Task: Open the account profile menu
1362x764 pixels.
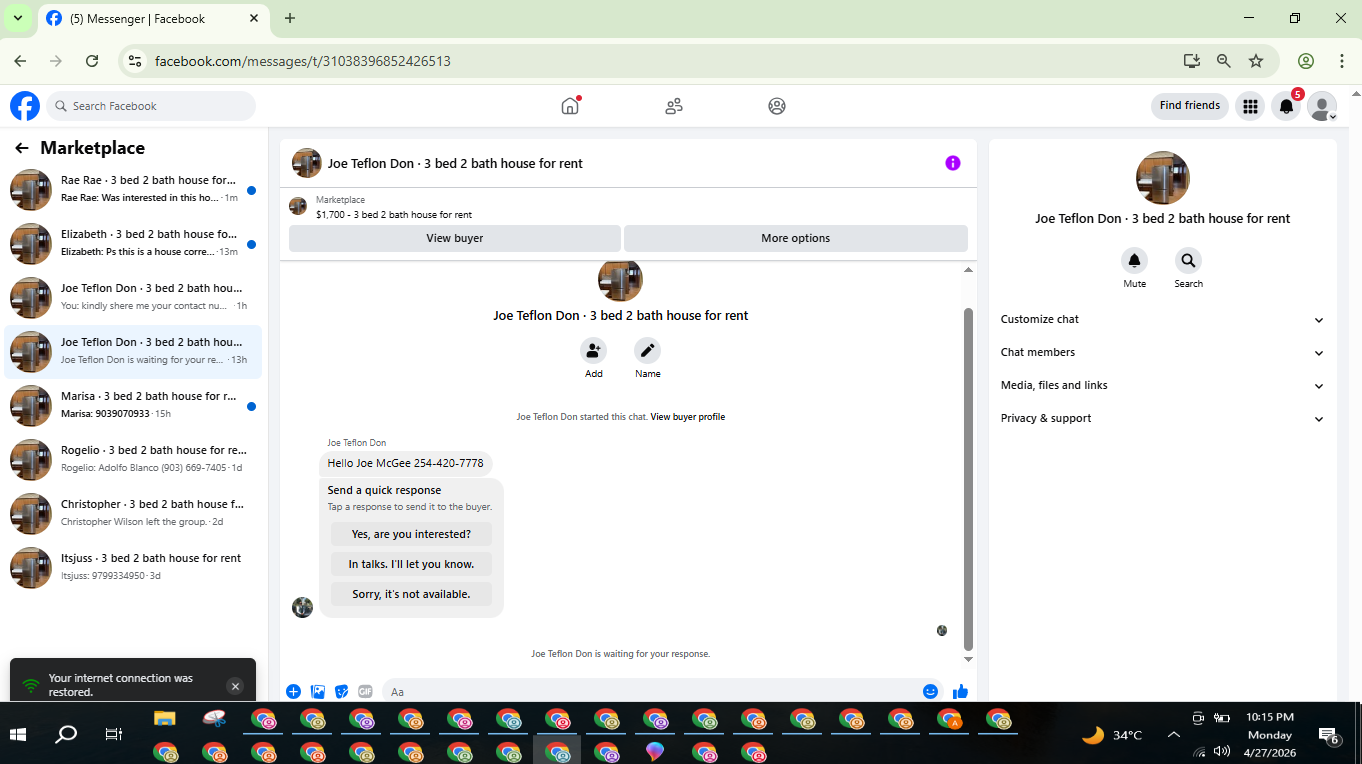Action: tap(1322, 106)
